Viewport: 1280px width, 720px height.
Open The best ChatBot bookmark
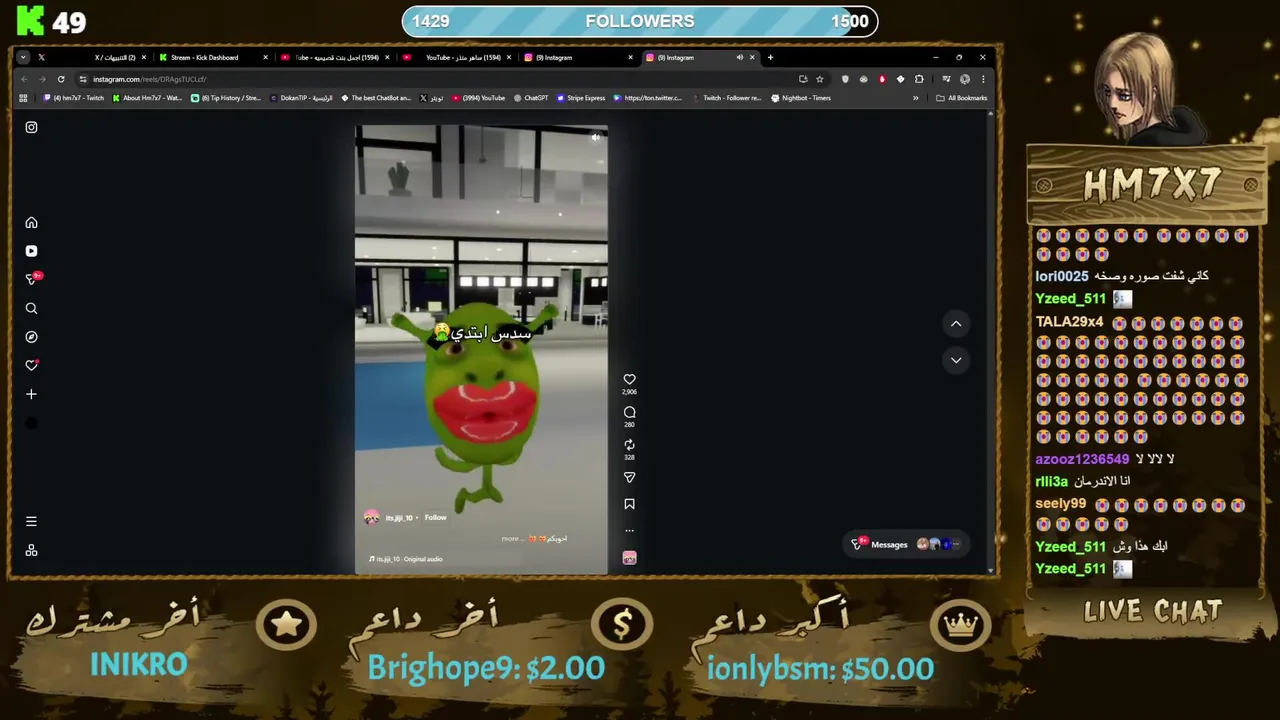click(x=376, y=98)
